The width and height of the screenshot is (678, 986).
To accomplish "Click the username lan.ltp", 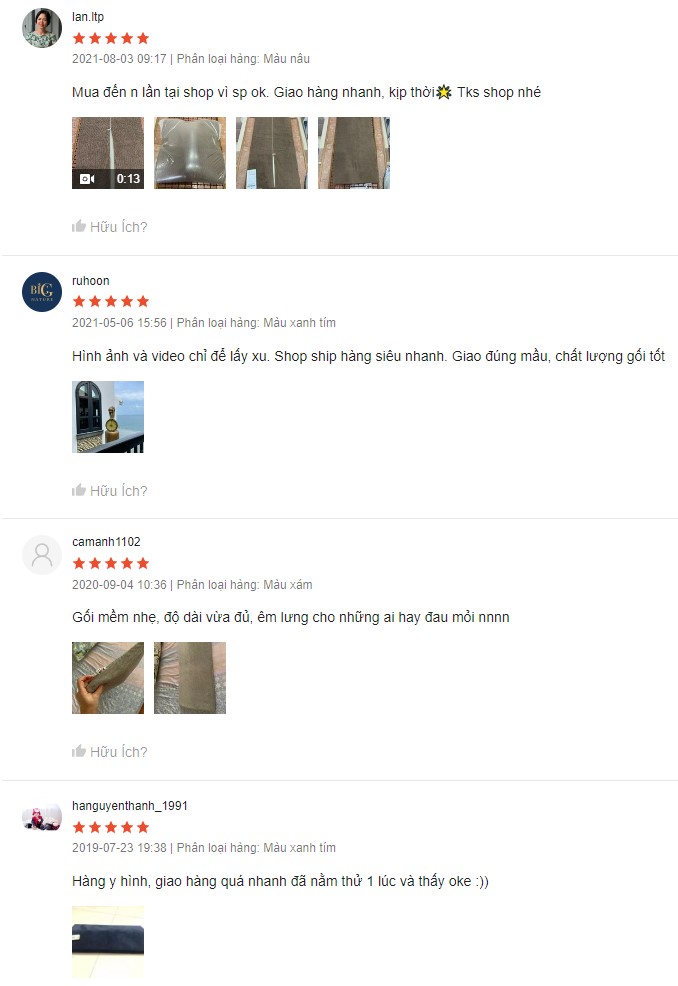I will pos(88,17).
